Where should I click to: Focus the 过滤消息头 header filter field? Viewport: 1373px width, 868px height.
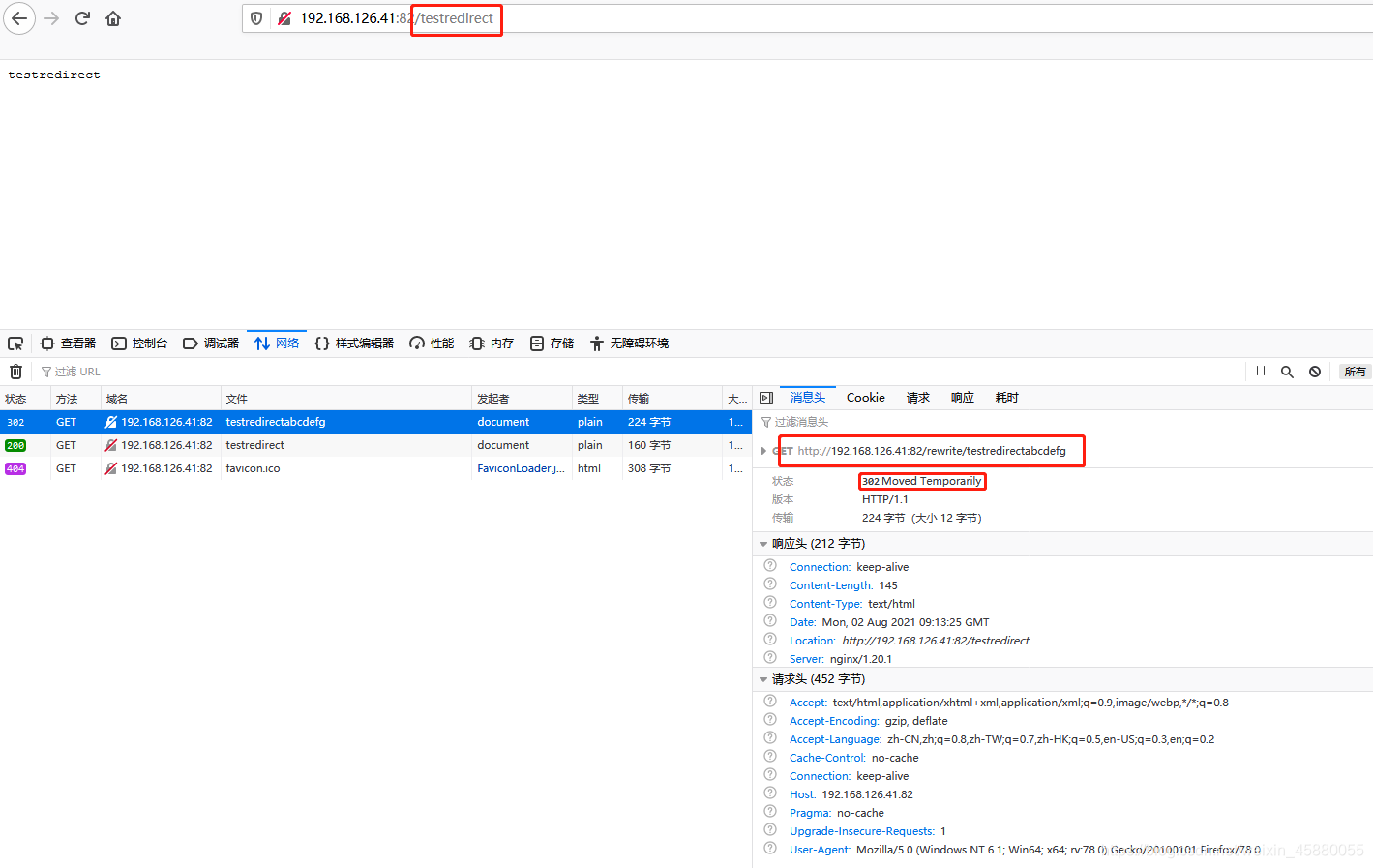[x=1062, y=422]
